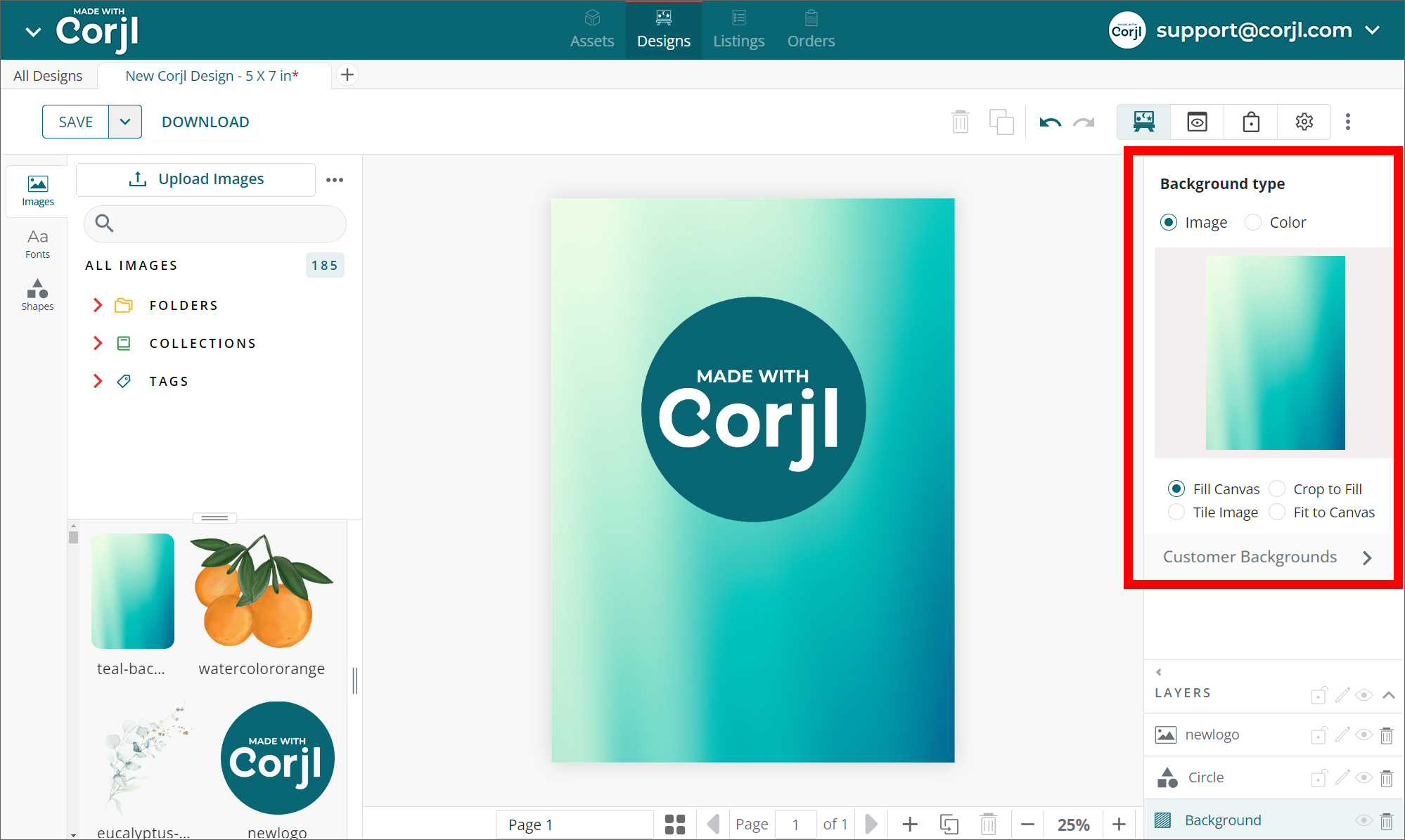Select the watercolororange image thumbnail
The width and height of the screenshot is (1405, 840).
[x=262, y=590]
